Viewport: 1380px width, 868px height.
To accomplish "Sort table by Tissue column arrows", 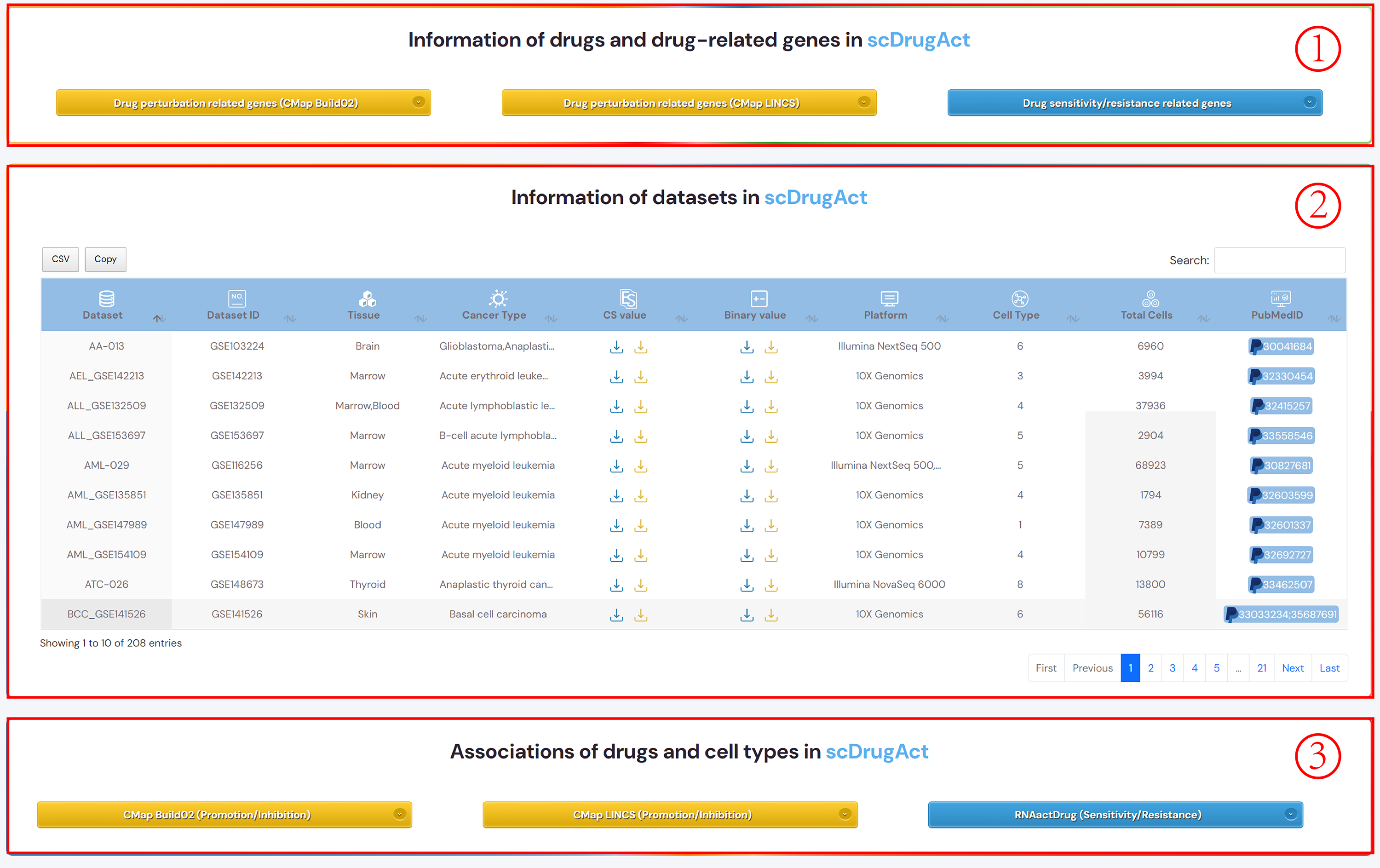I will coord(420,319).
